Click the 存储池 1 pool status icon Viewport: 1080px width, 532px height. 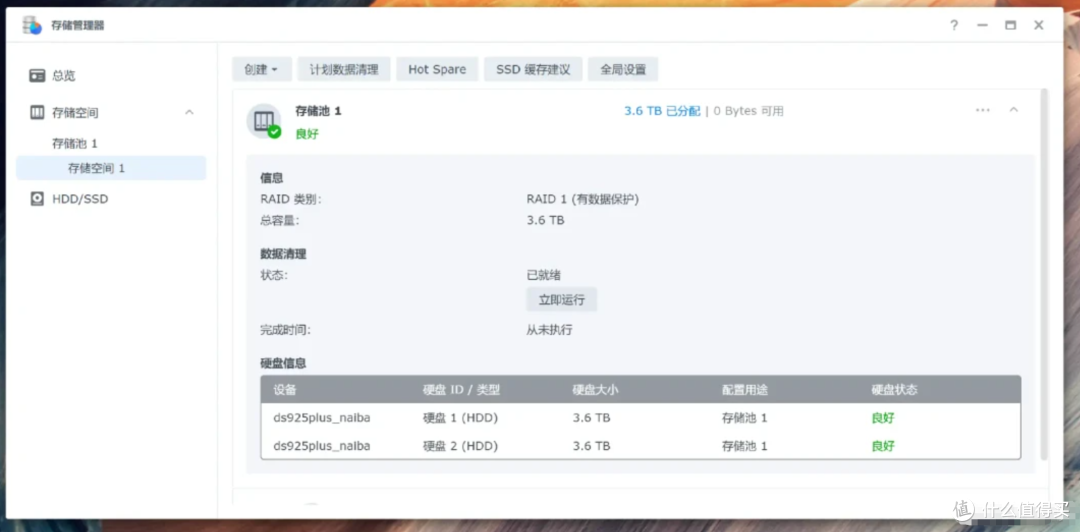tap(264, 121)
